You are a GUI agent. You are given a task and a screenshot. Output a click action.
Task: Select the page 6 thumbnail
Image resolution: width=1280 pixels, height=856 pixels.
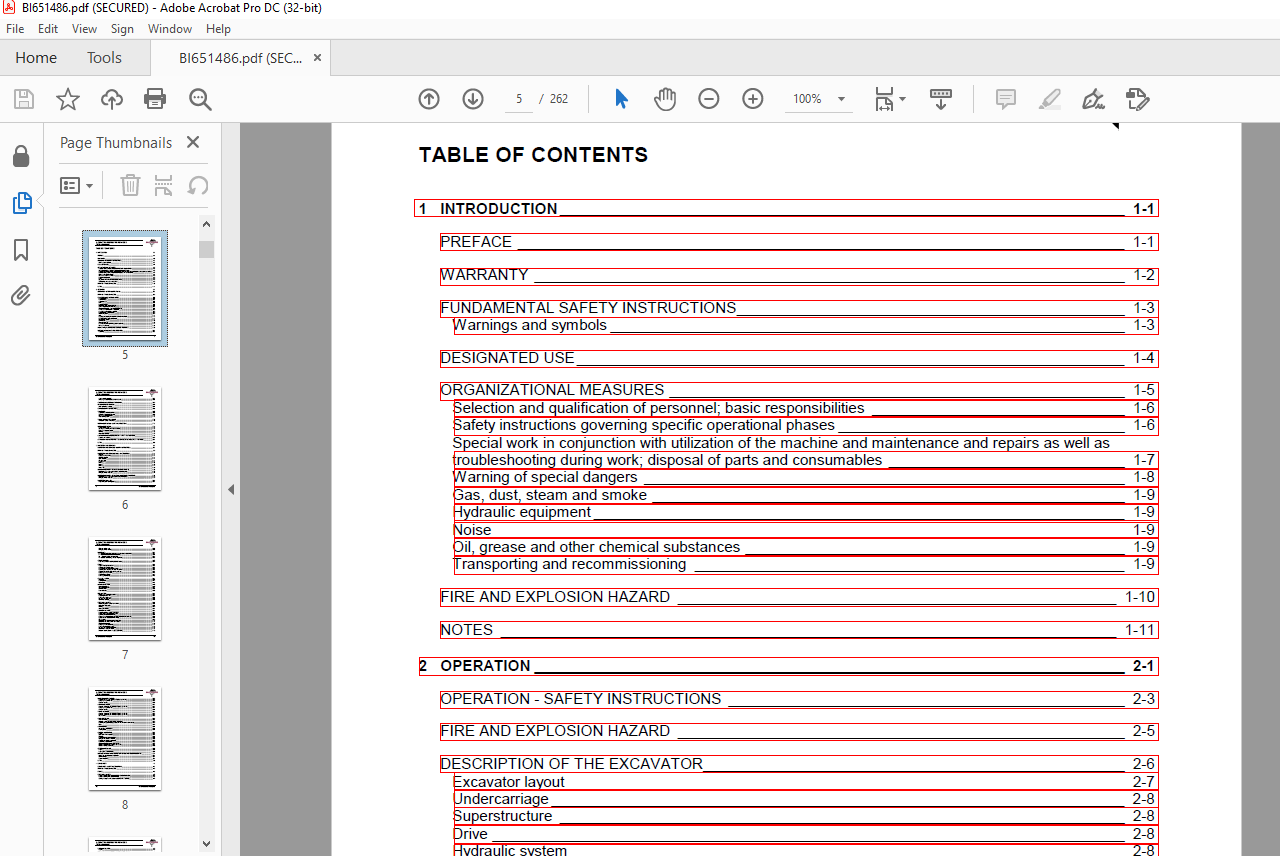pos(125,438)
